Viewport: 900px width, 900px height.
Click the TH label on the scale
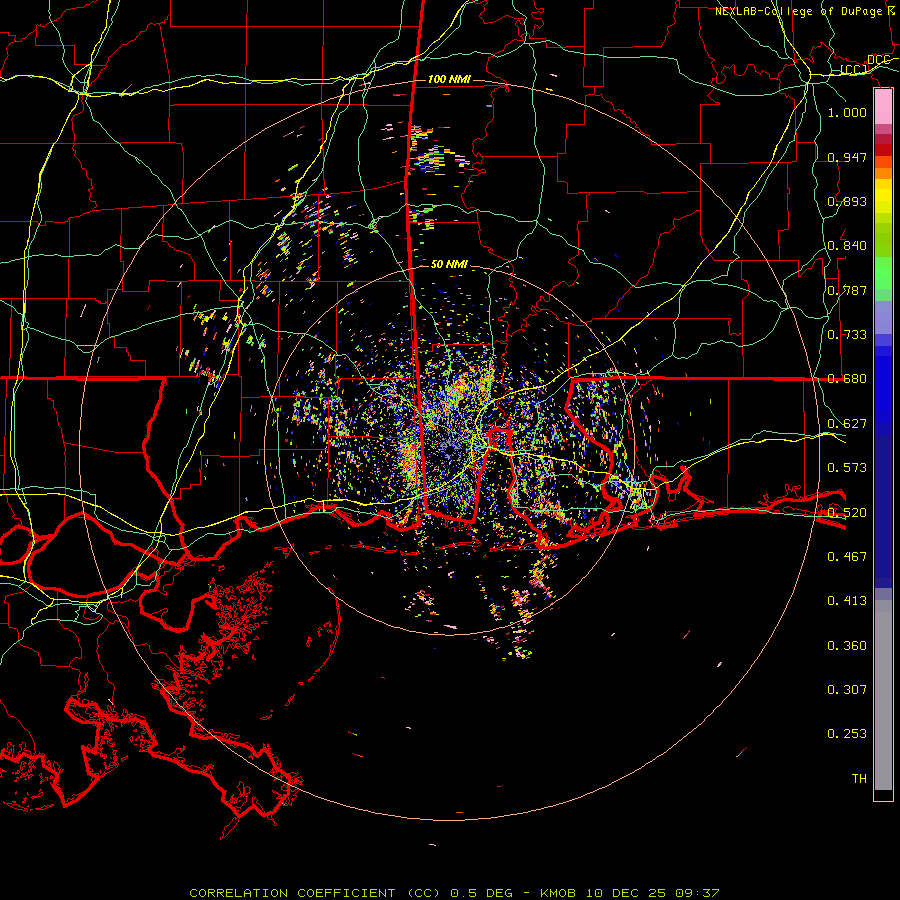click(859, 778)
